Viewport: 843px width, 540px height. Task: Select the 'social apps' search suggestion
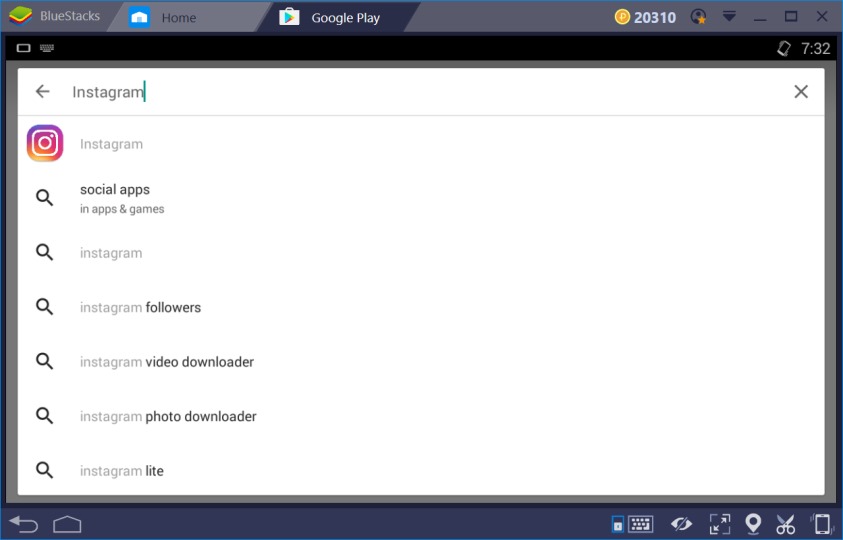421,198
